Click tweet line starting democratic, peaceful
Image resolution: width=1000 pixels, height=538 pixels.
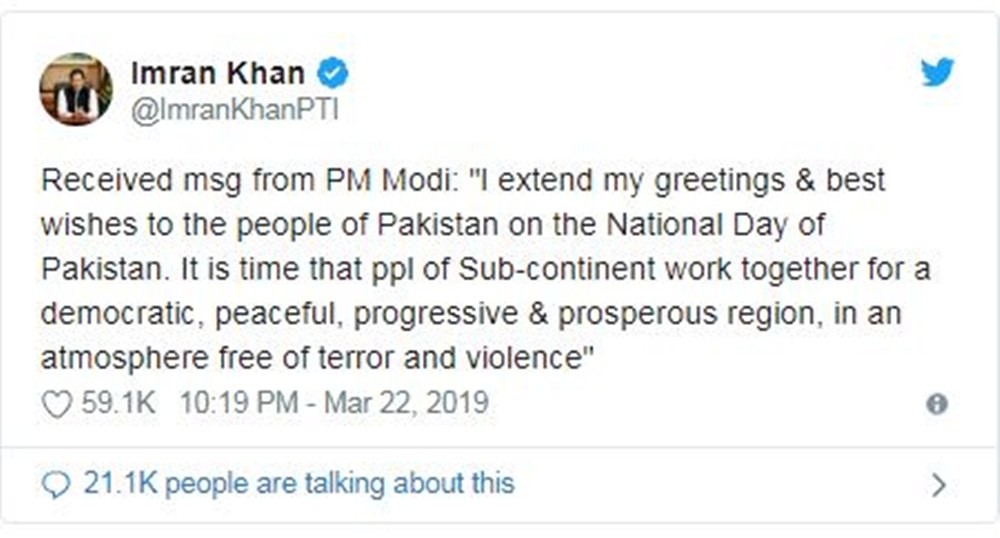click(471, 314)
